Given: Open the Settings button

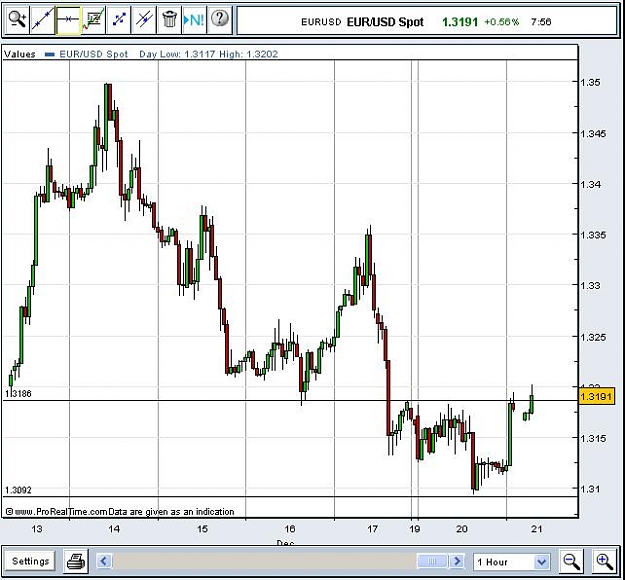Looking at the screenshot, I should point(31,562).
